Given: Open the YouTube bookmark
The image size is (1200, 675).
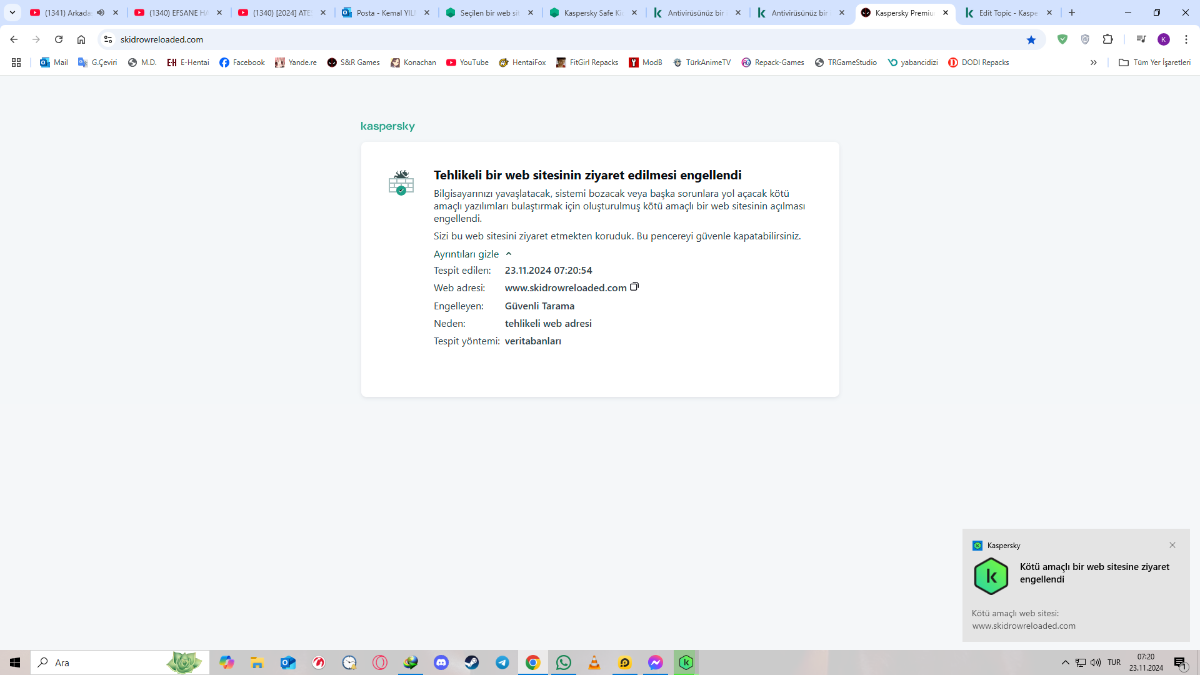Looking at the screenshot, I should [467, 62].
